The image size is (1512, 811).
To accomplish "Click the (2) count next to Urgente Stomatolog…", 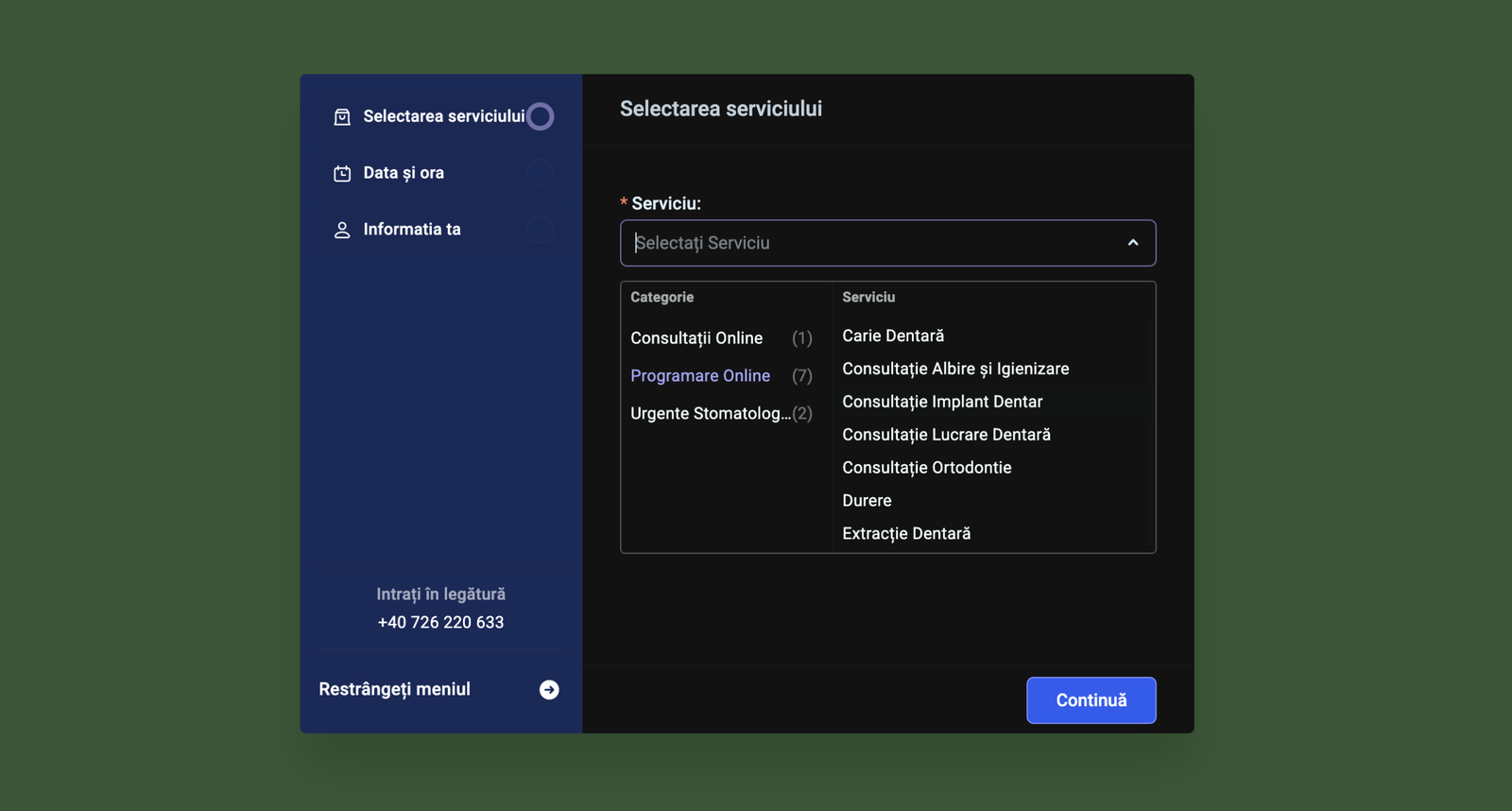I will tap(802, 413).
